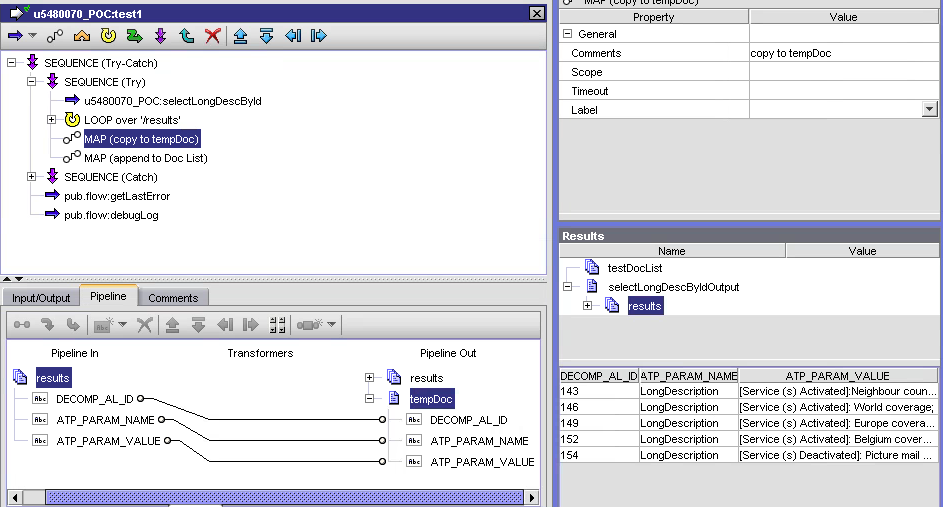Select DECOMP_AL_ID under Pipeline In
The height and width of the screenshot is (507, 943).
tap(94, 399)
